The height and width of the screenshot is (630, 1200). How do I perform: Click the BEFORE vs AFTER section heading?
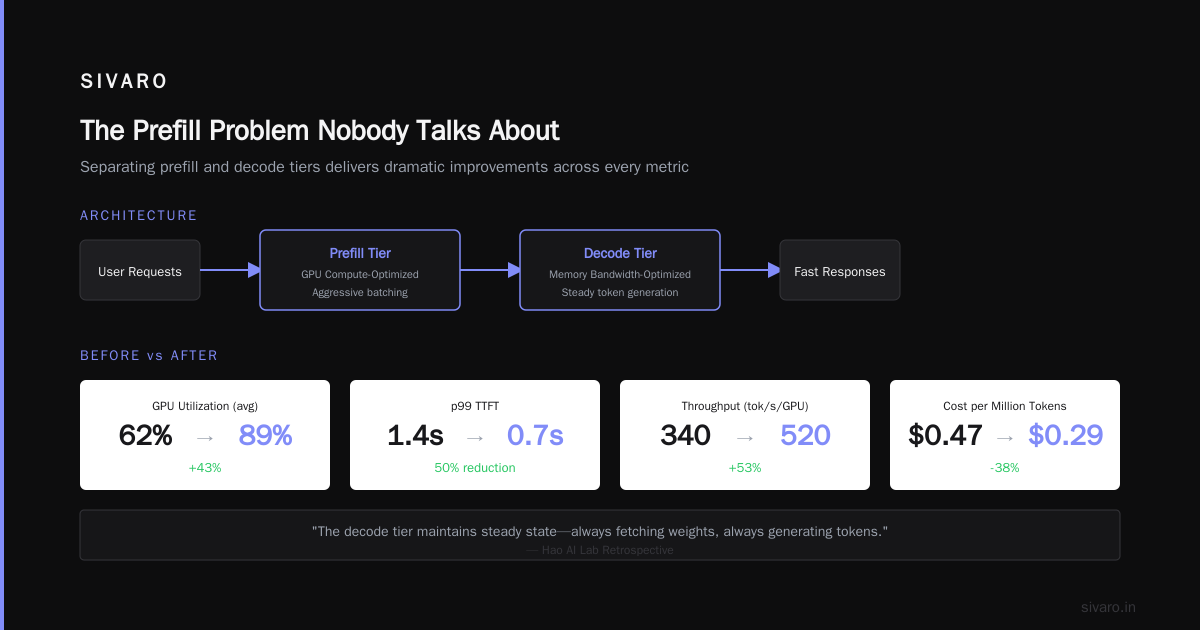[x=149, y=356]
